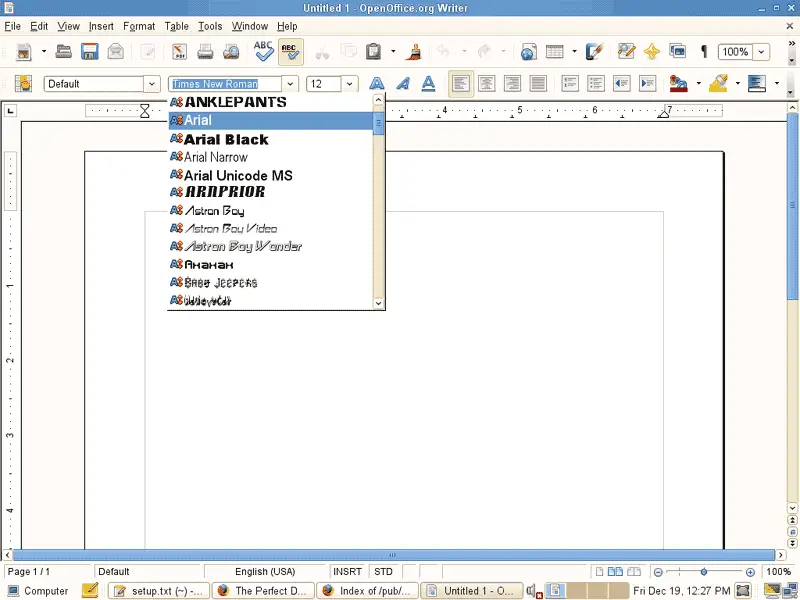Open Styles and Formatting window icon

click(x=23, y=84)
